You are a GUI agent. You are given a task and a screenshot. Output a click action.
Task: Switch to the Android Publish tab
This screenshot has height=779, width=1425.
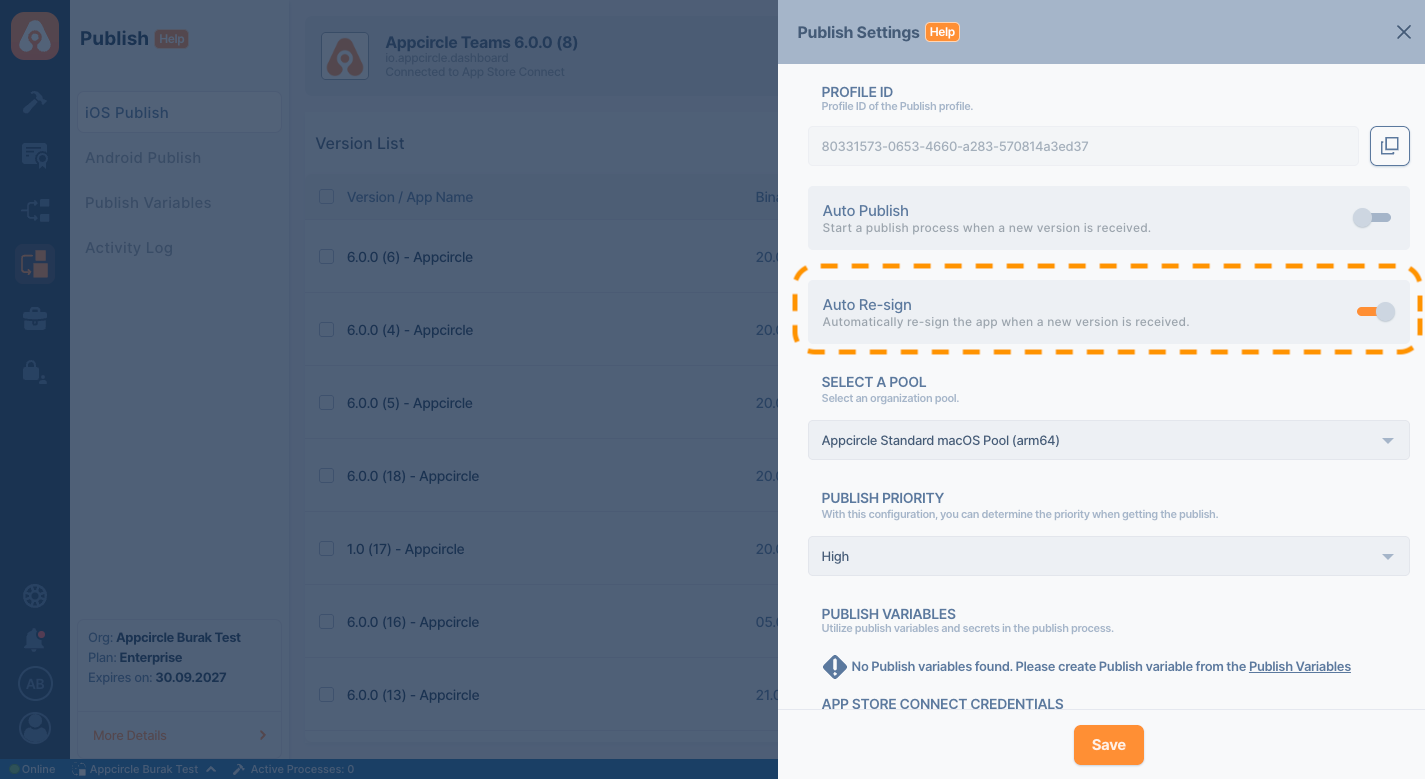pos(143,158)
